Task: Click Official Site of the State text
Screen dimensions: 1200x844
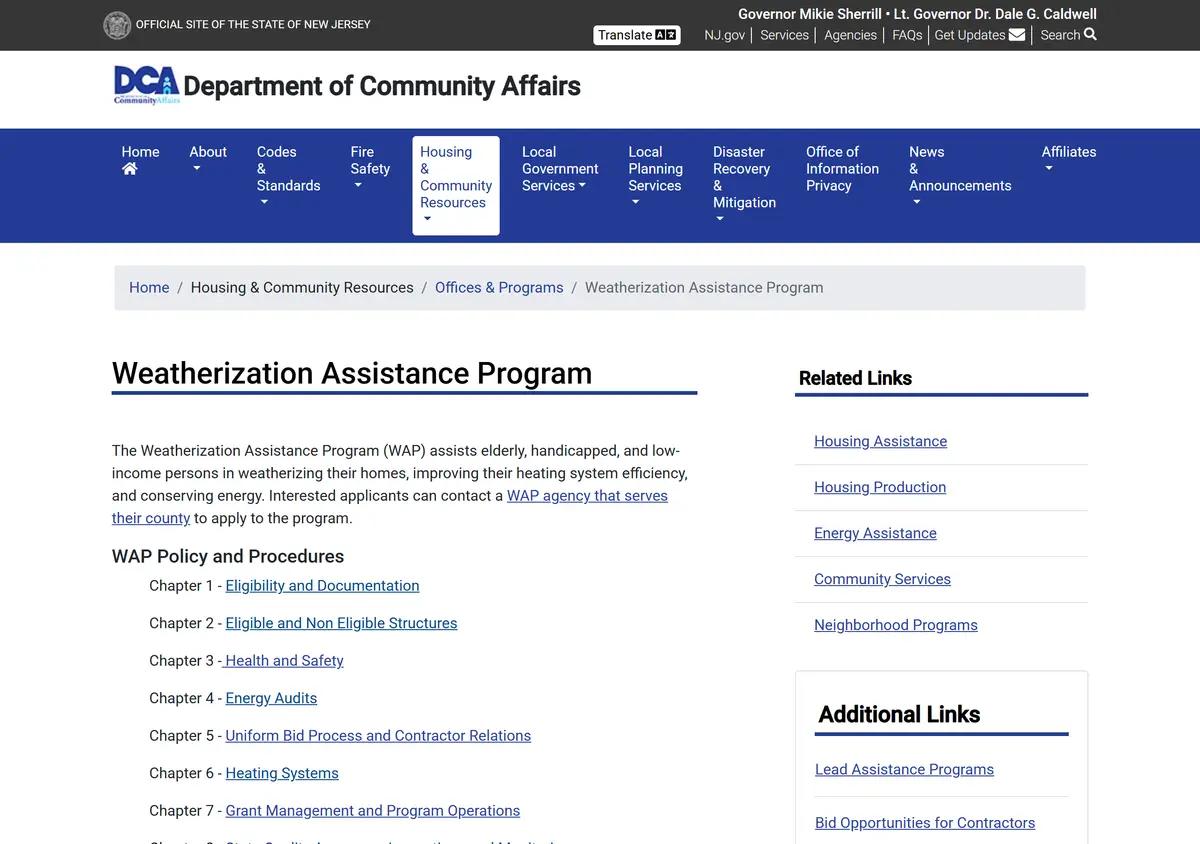Action: point(253,24)
